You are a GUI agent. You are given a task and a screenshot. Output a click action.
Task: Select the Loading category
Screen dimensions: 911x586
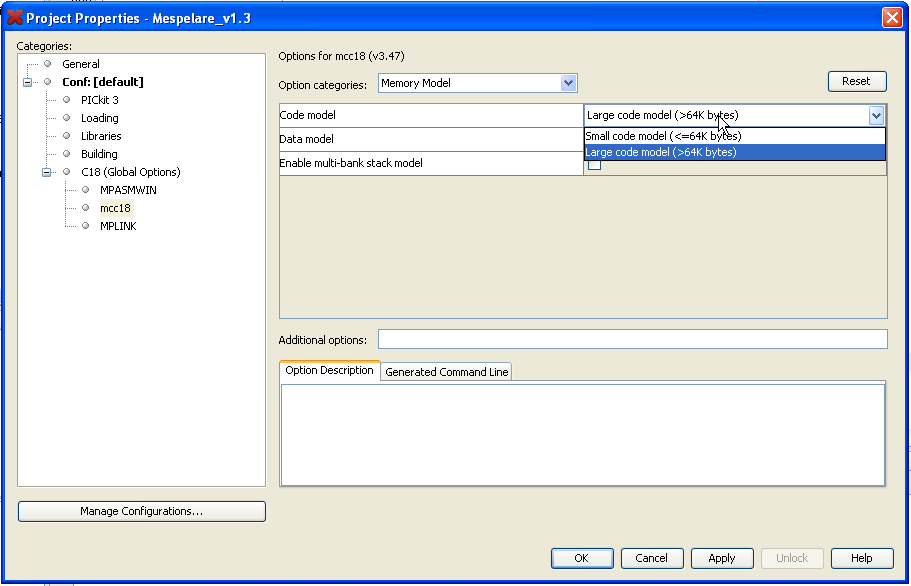coord(99,118)
